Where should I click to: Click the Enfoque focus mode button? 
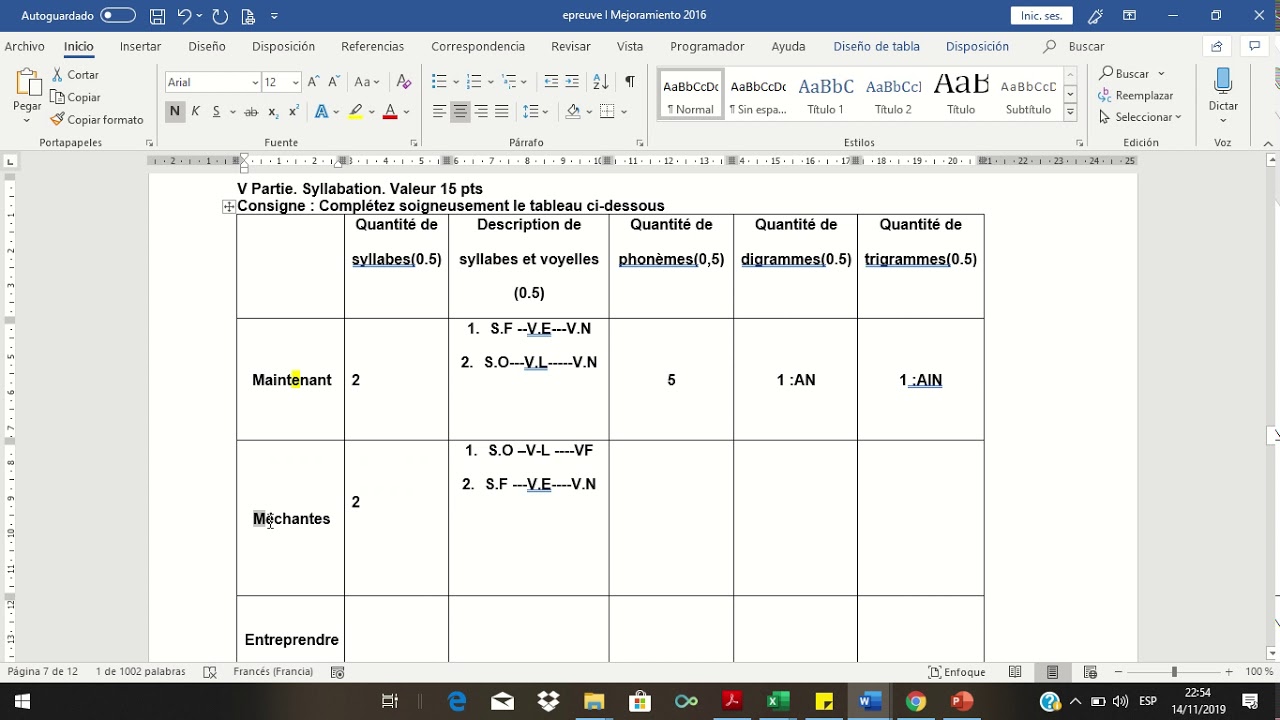957,672
